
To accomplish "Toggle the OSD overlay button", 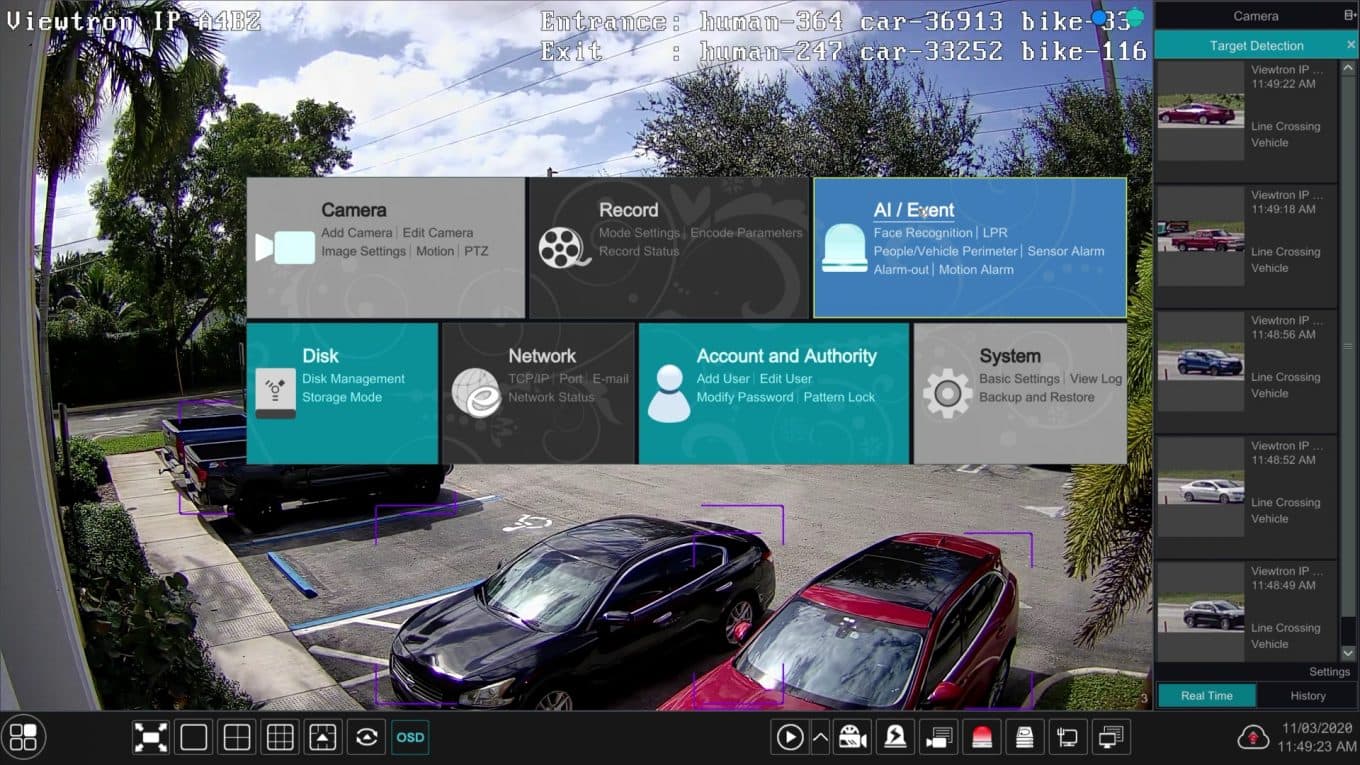I will [410, 737].
